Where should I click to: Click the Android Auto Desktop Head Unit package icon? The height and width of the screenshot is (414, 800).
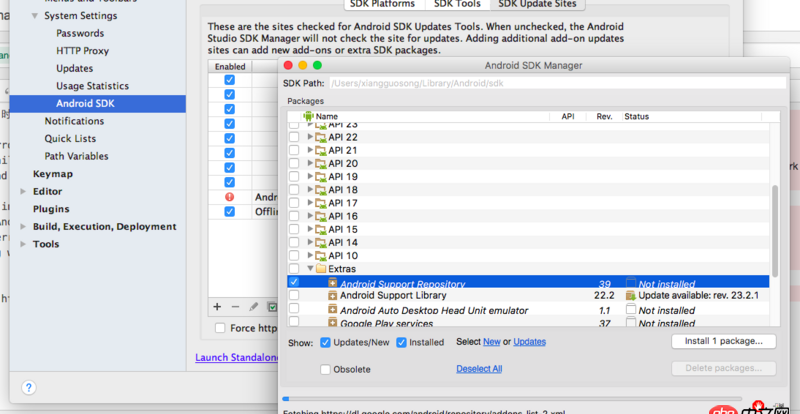click(333, 310)
